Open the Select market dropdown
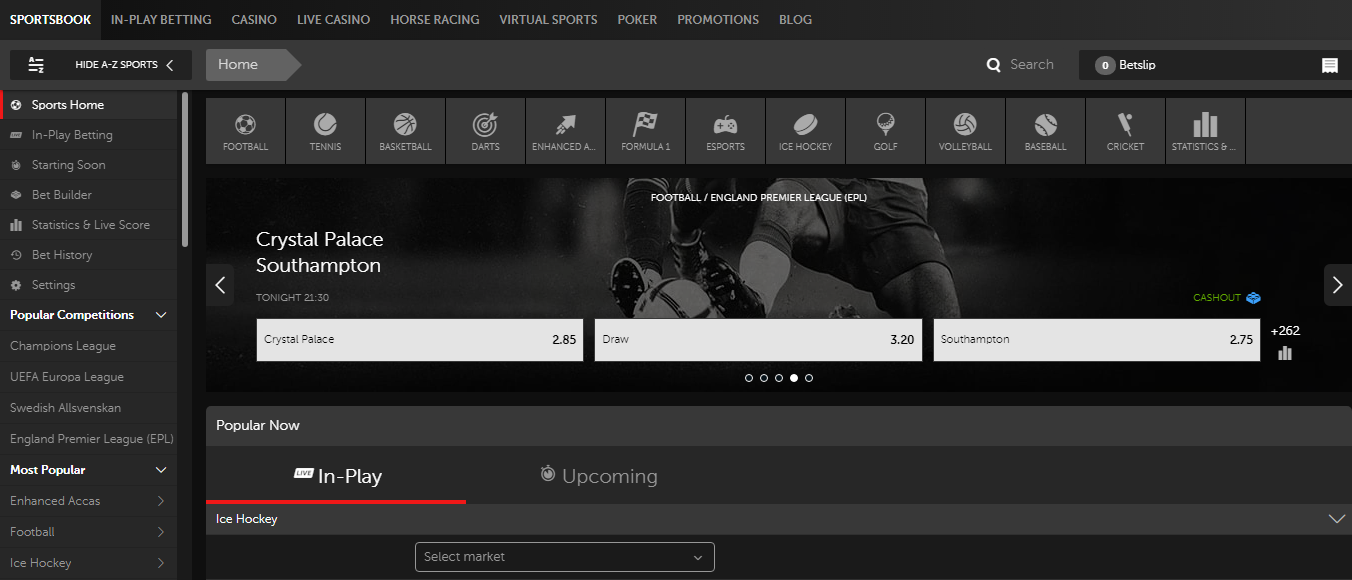The width and height of the screenshot is (1352, 580). (565, 557)
